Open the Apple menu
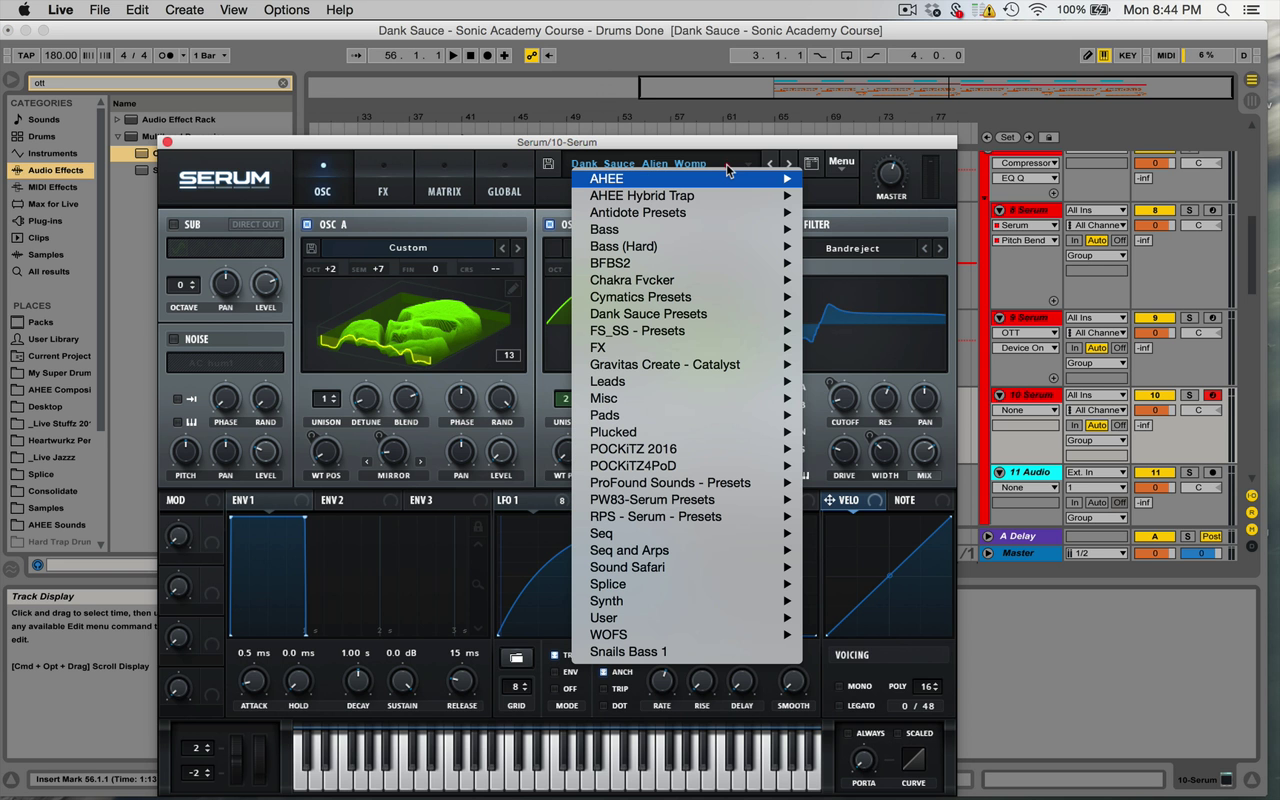This screenshot has height=800, width=1280. (x=23, y=10)
